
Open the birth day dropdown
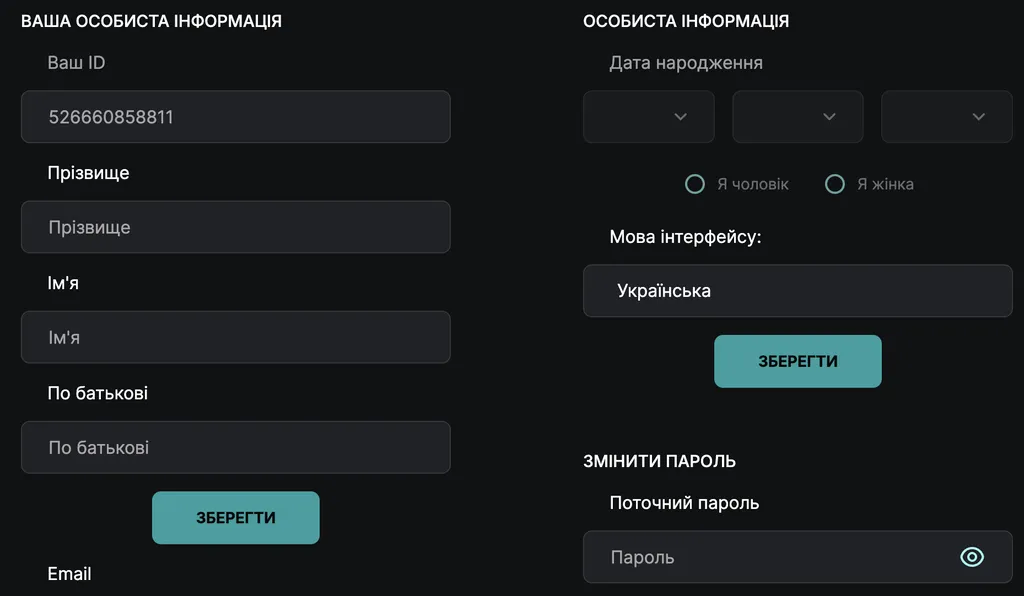[648, 117]
